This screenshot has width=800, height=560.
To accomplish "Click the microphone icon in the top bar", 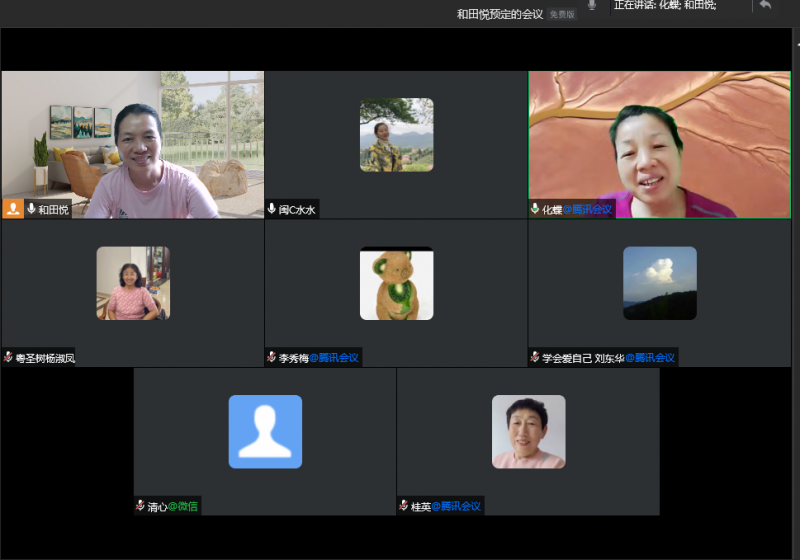I will pyautogui.click(x=592, y=5).
